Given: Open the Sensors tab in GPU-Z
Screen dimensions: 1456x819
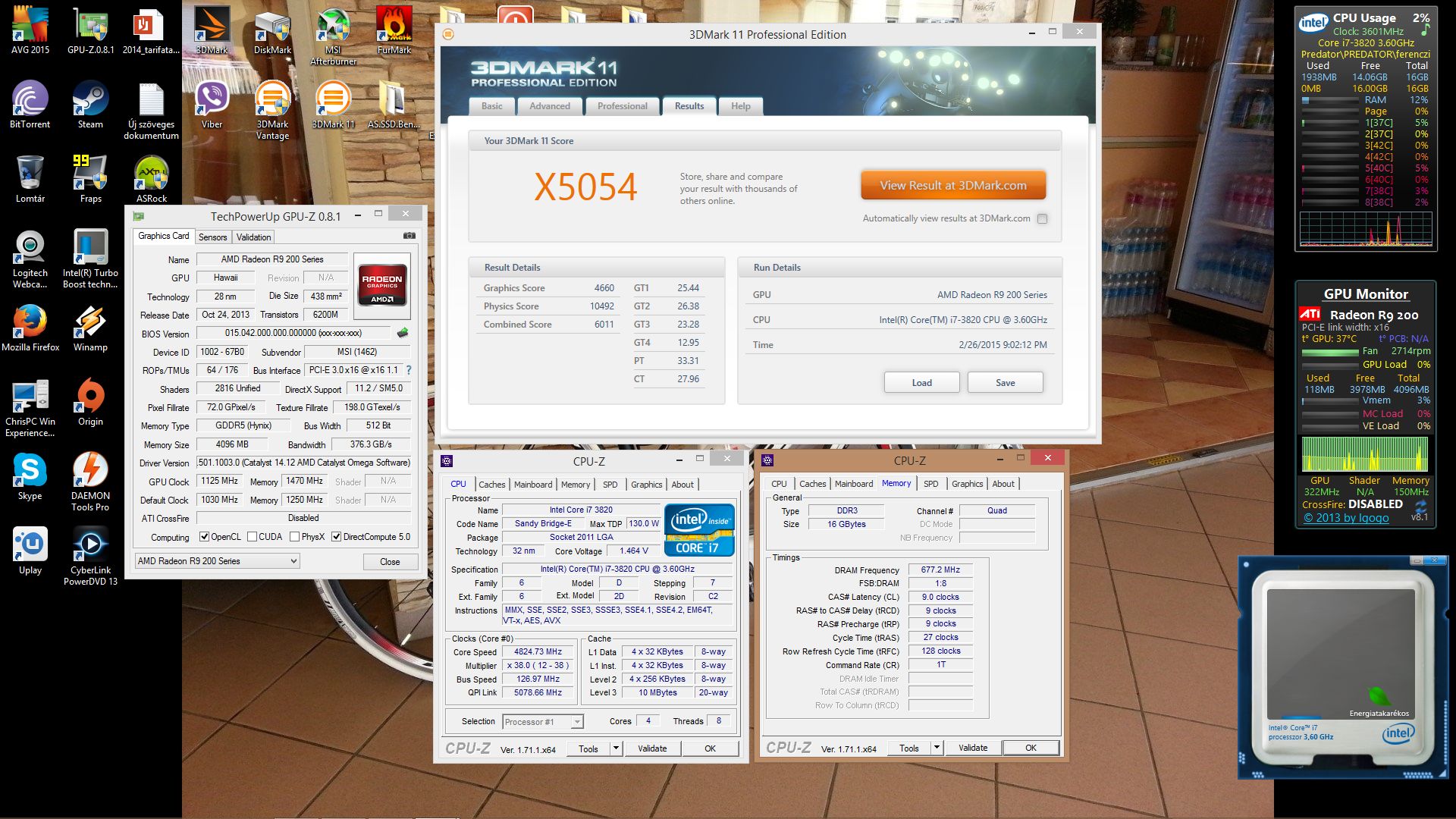Looking at the screenshot, I should (x=212, y=237).
